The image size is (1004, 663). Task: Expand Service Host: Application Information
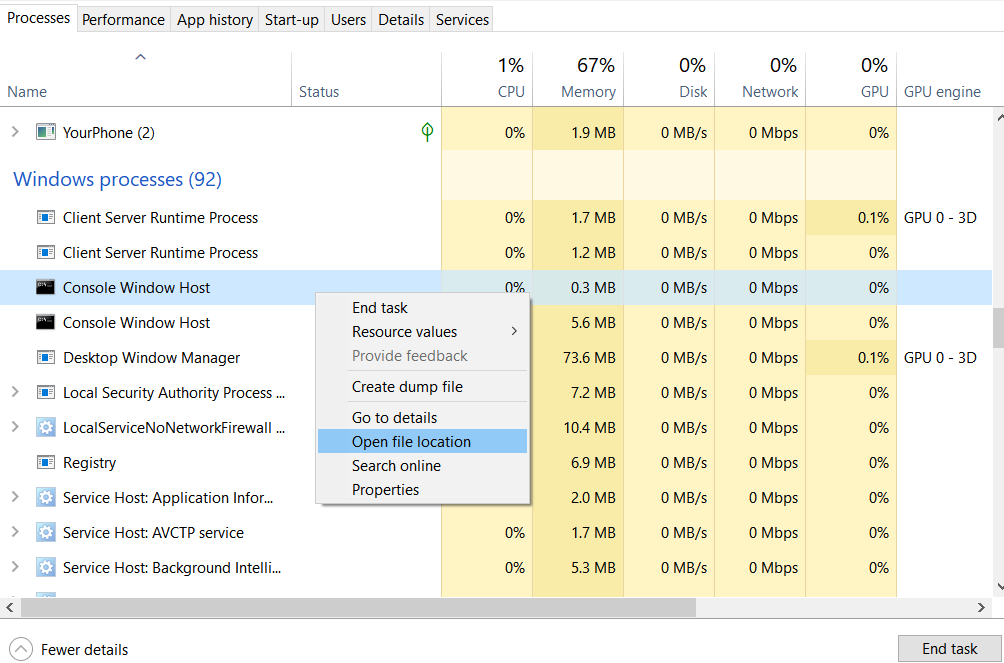[x=16, y=497]
